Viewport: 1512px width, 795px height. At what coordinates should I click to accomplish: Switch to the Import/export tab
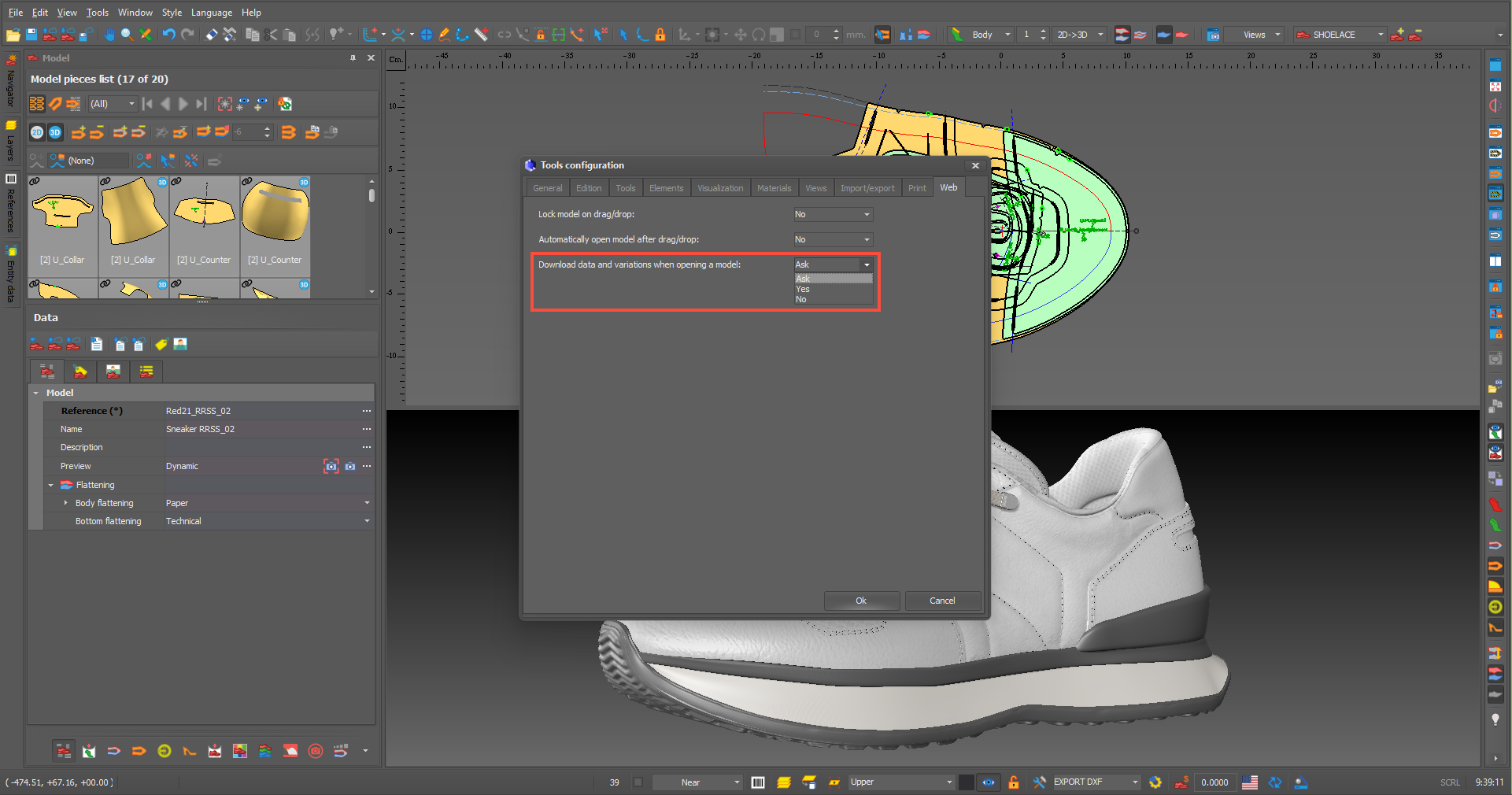pos(867,188)
